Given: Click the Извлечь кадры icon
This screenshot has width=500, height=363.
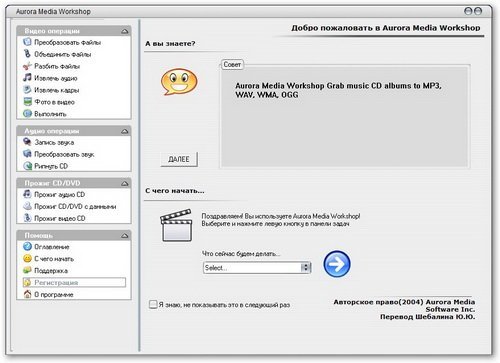Looking at the screenshot, I should tap(27, 90).
